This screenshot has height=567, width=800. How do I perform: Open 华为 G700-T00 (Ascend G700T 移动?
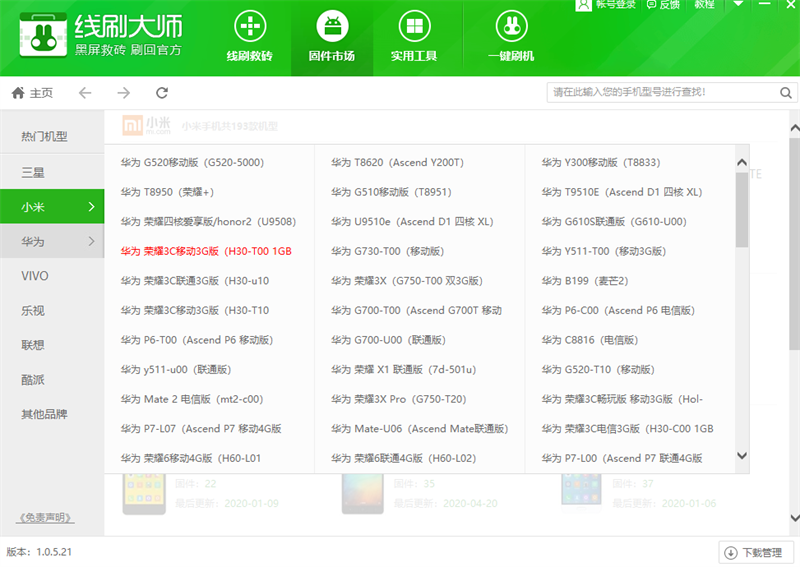(416, 311)
